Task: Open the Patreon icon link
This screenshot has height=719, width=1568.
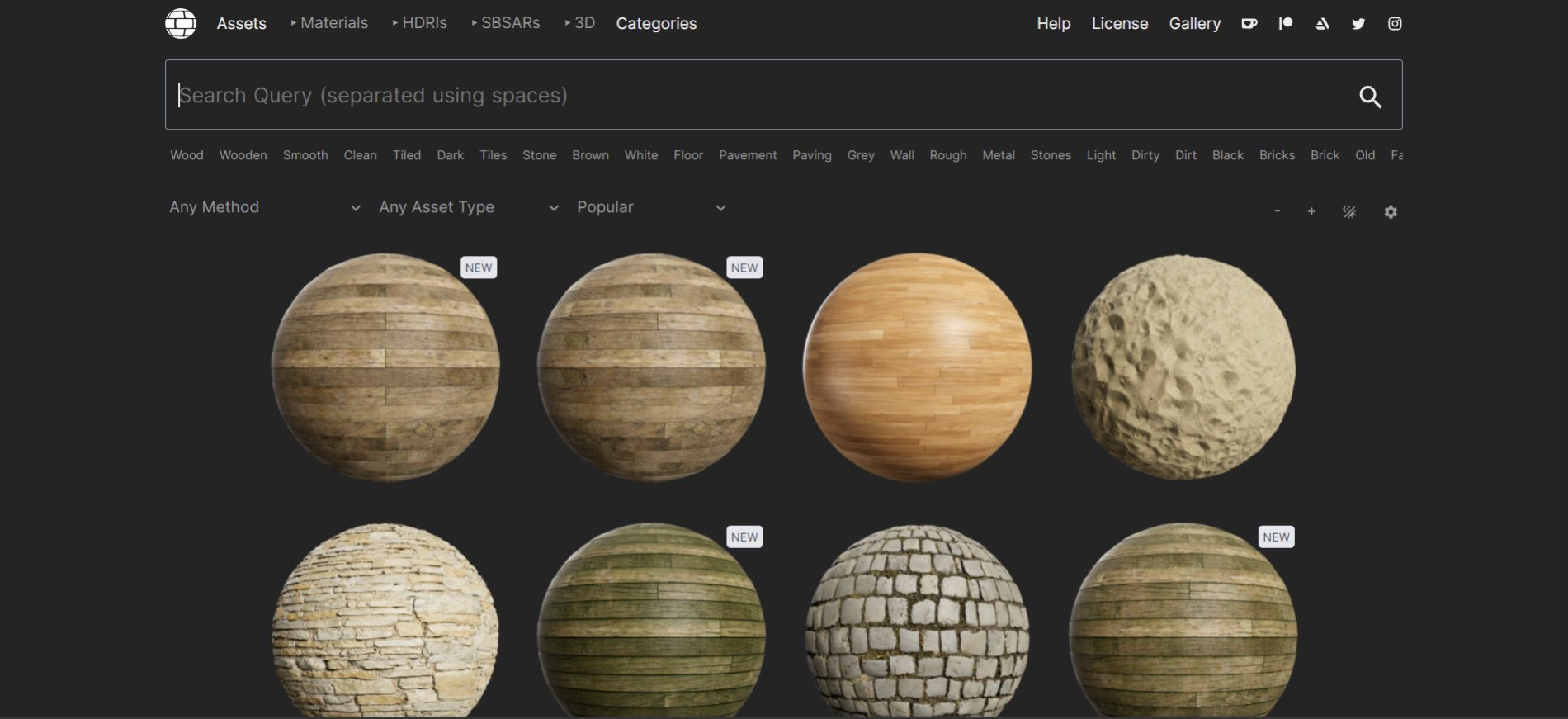Action: [x=1285, y=23]
